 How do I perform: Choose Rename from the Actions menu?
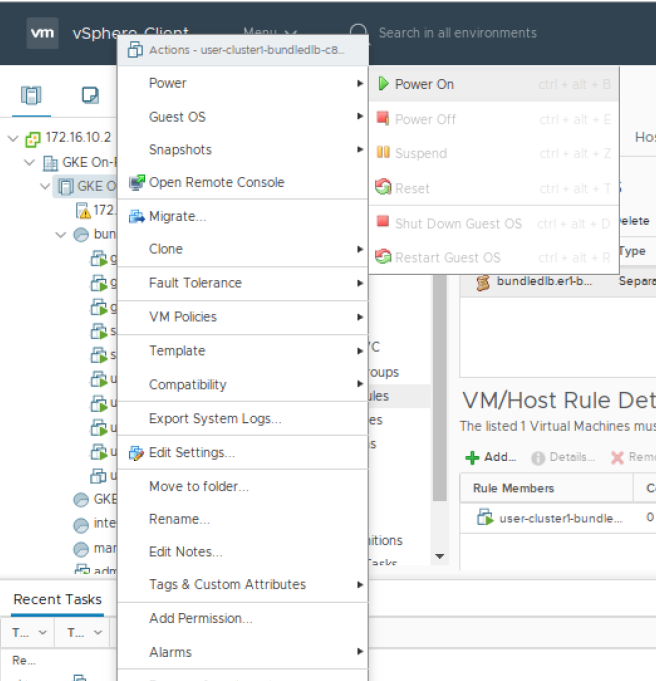click(179, 519)
